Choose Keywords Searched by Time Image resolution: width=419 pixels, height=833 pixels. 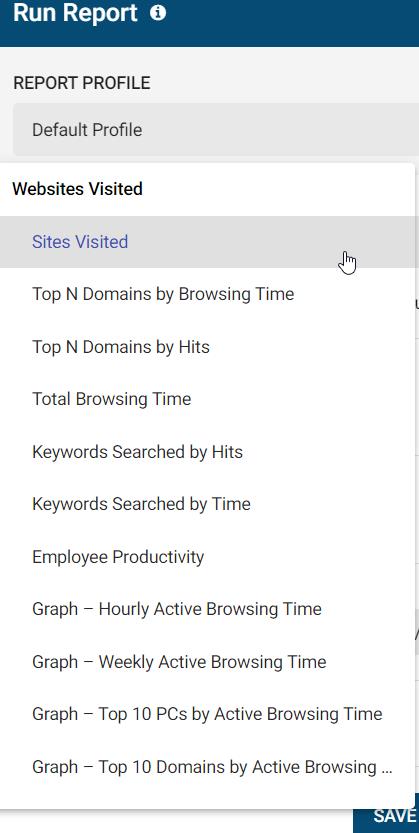coord(207,504)
